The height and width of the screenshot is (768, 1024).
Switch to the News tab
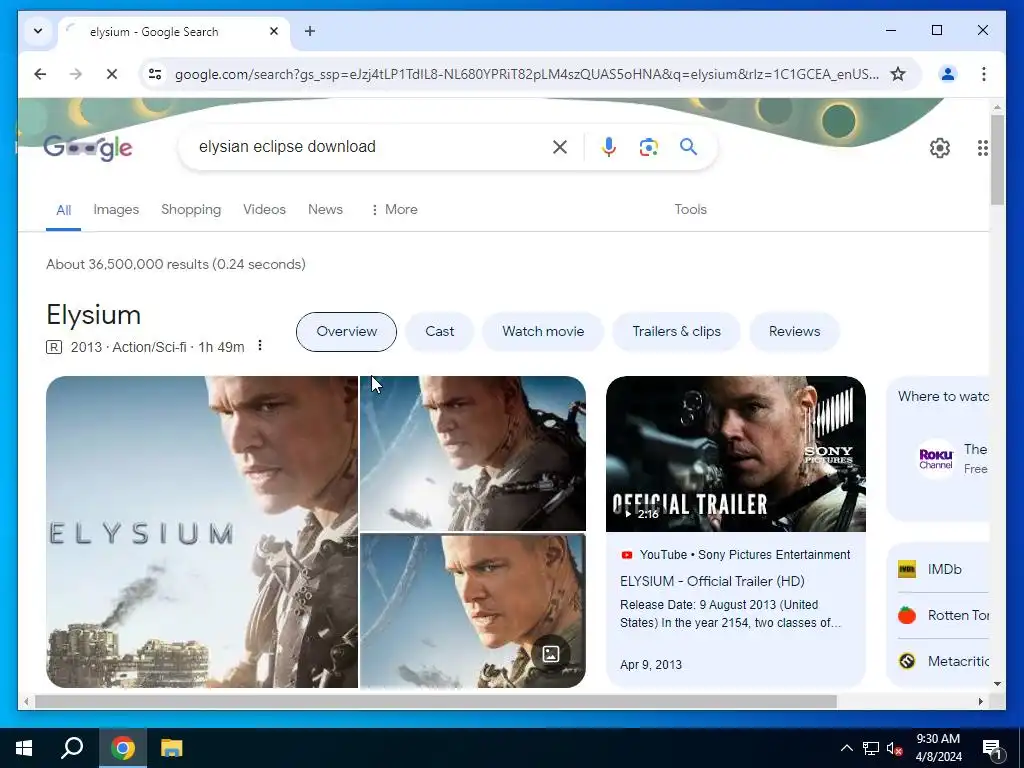pos(325,210)
